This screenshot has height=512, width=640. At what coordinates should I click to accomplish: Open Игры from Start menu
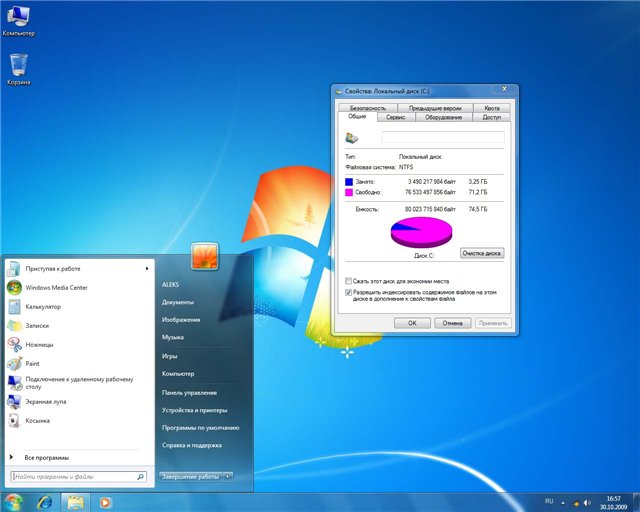point(169,356)
